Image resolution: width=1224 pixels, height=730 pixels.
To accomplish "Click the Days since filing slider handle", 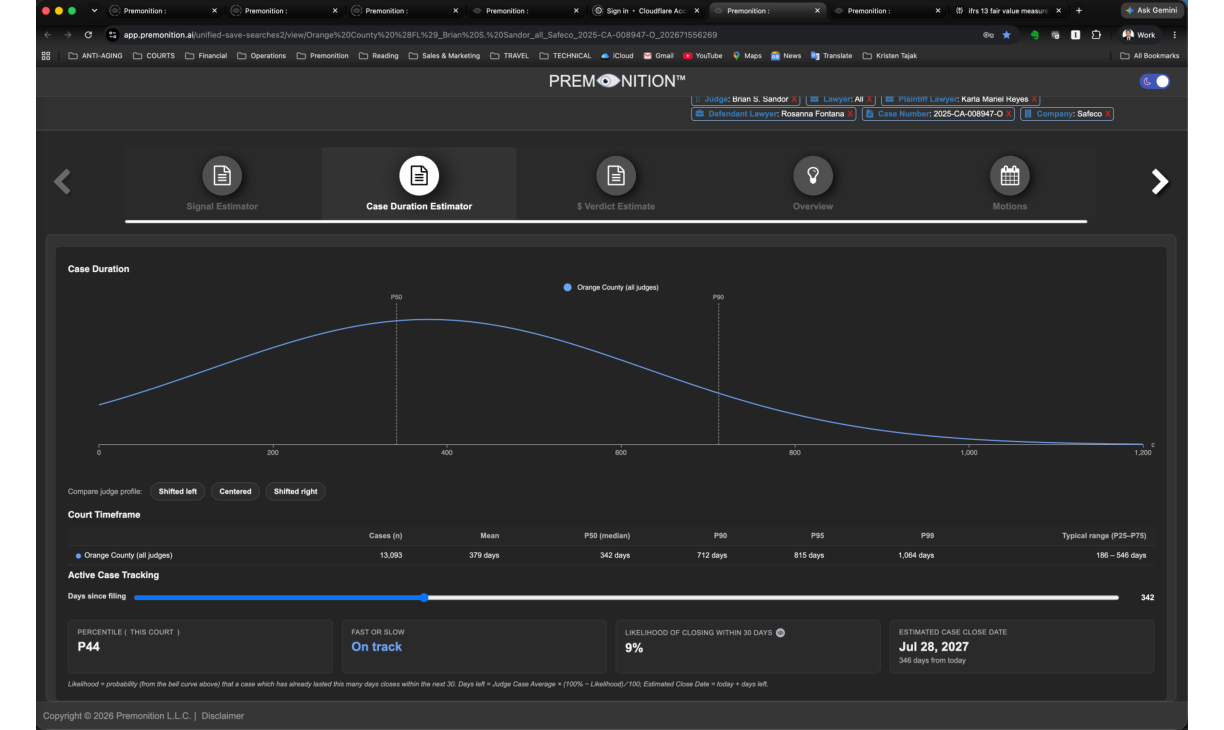I will [x=424, y=597].
